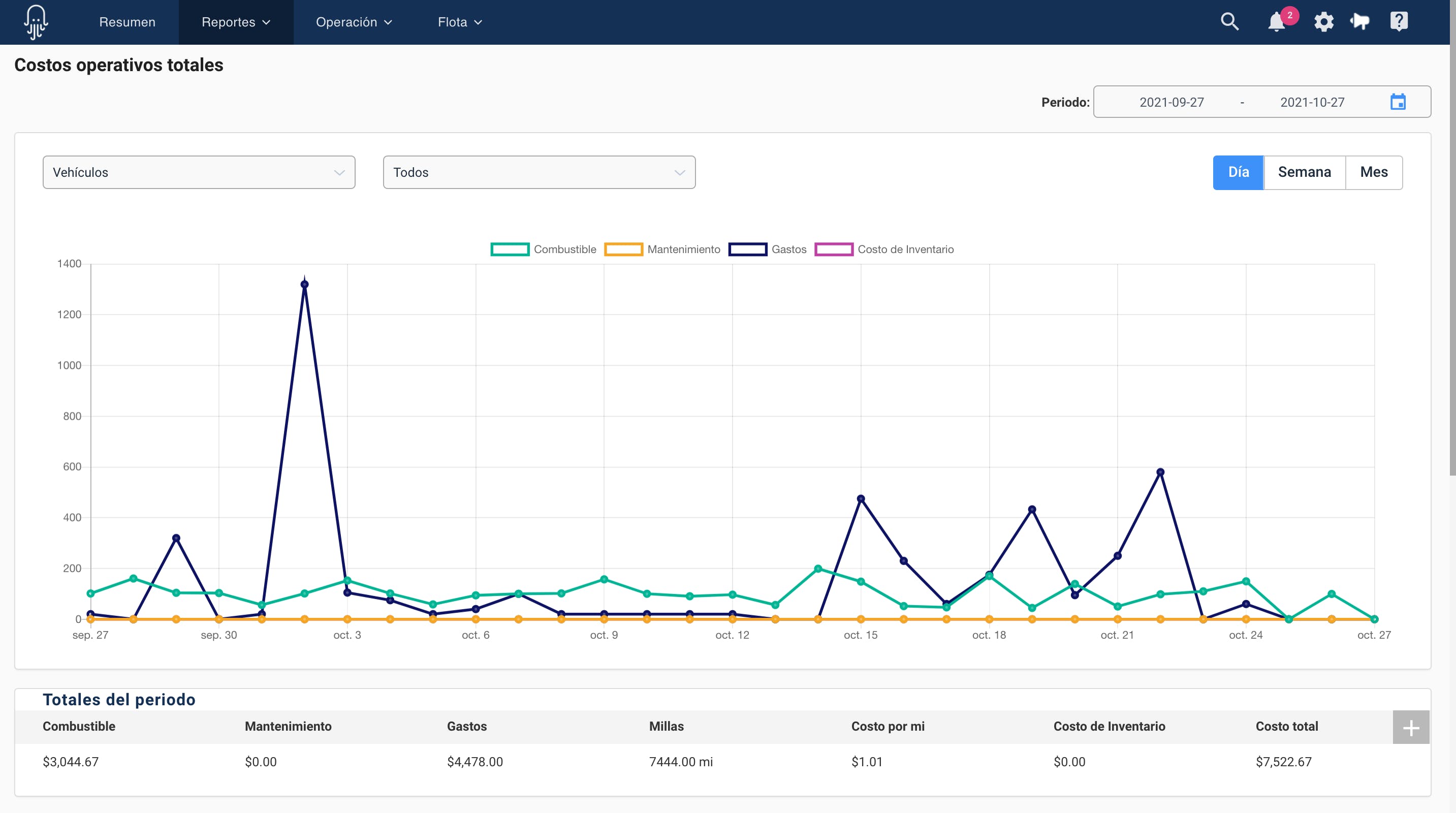This screenshot has width=1456, height=813.
Task: Open the notifications bell icon
Action: (x=1276, y=22)
